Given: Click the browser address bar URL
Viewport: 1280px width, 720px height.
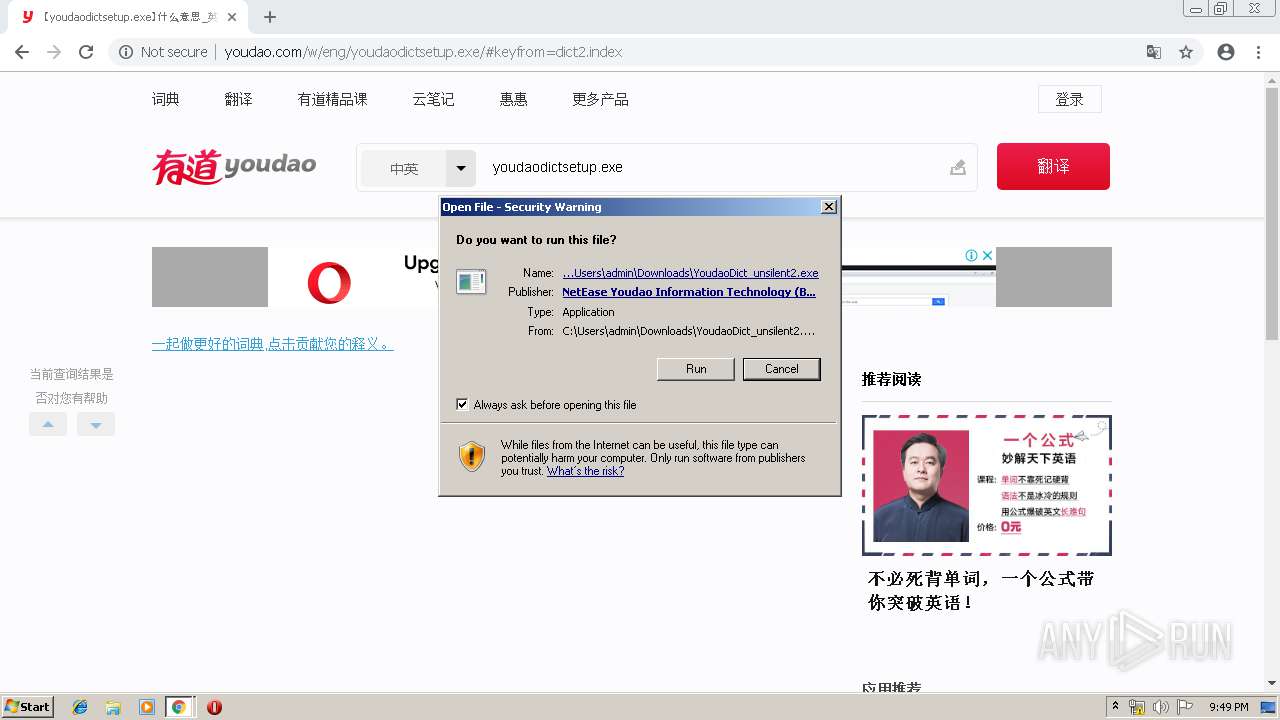Looking at the screenshot, I should tap(423, 52).
